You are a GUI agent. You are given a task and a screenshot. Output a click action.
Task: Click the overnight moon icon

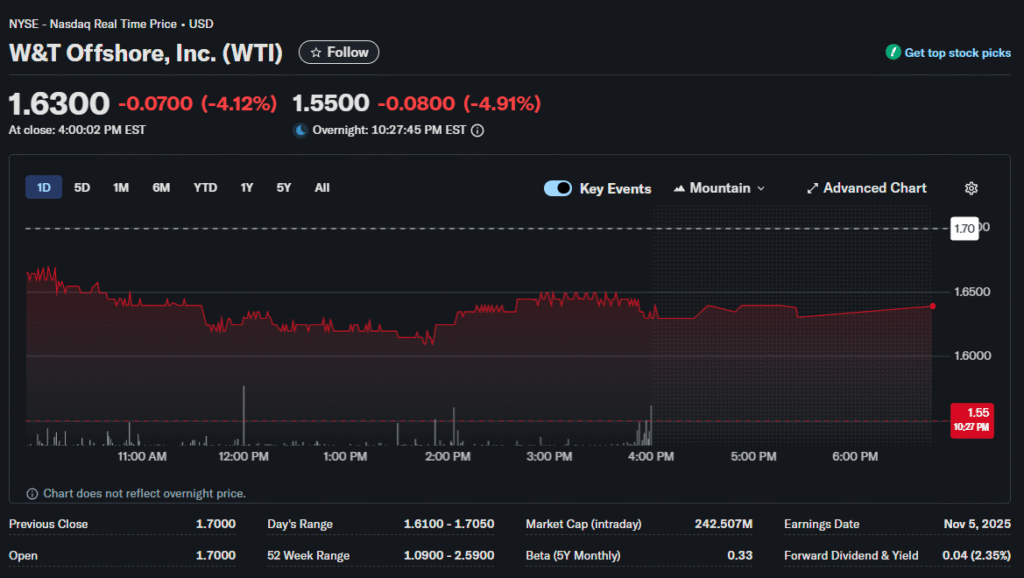[300, 130]
